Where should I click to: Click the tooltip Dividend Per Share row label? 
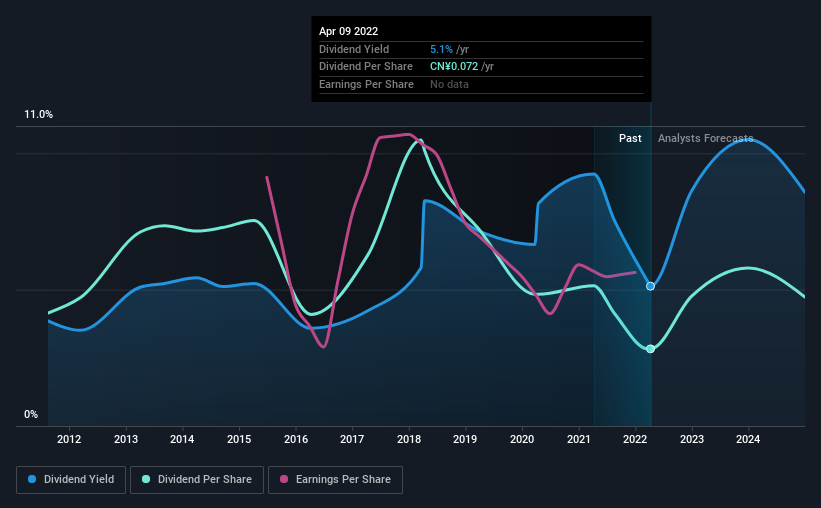click(x=366, y=67)
